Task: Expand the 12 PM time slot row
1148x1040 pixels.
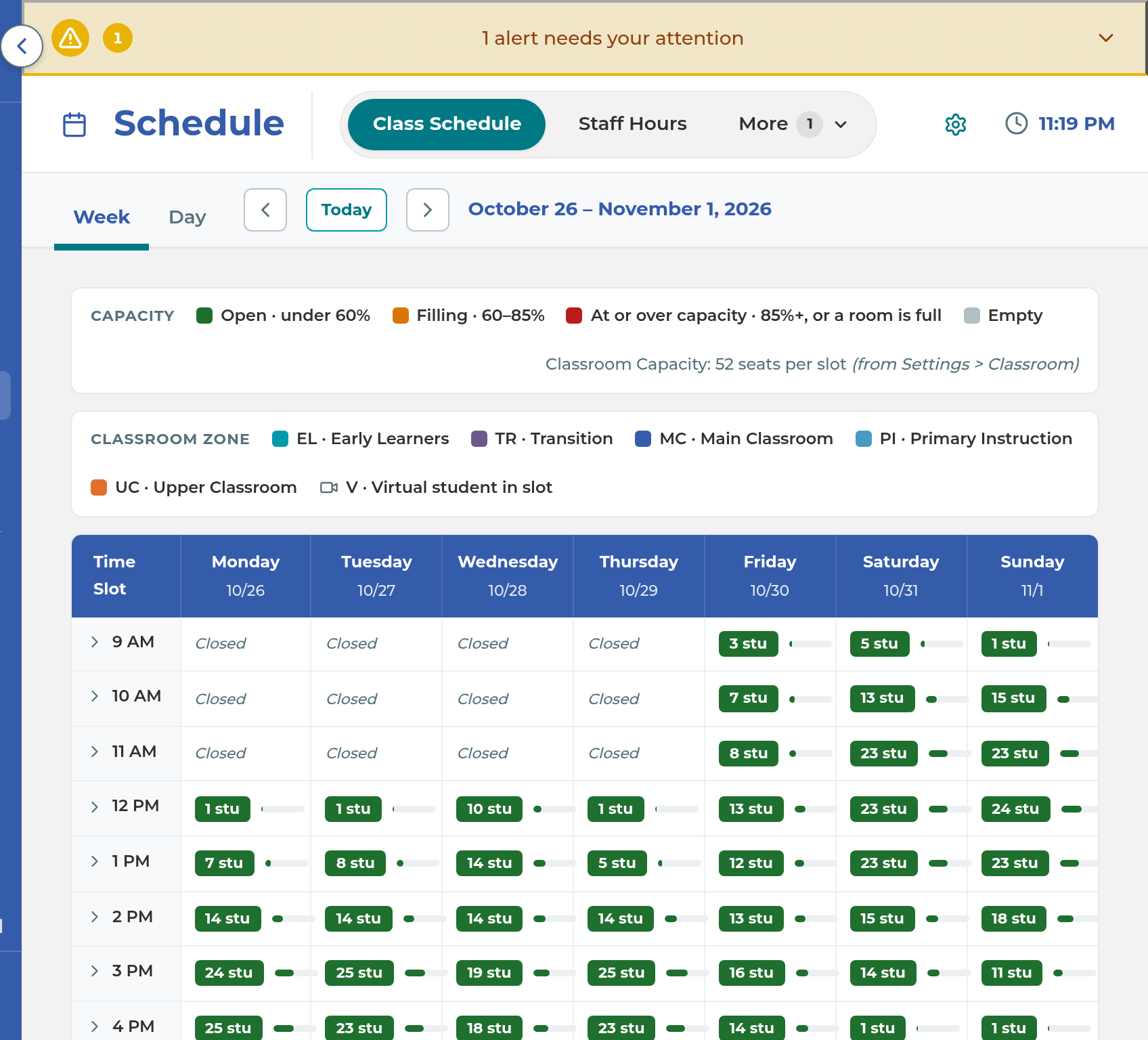Action: (95, 806)
